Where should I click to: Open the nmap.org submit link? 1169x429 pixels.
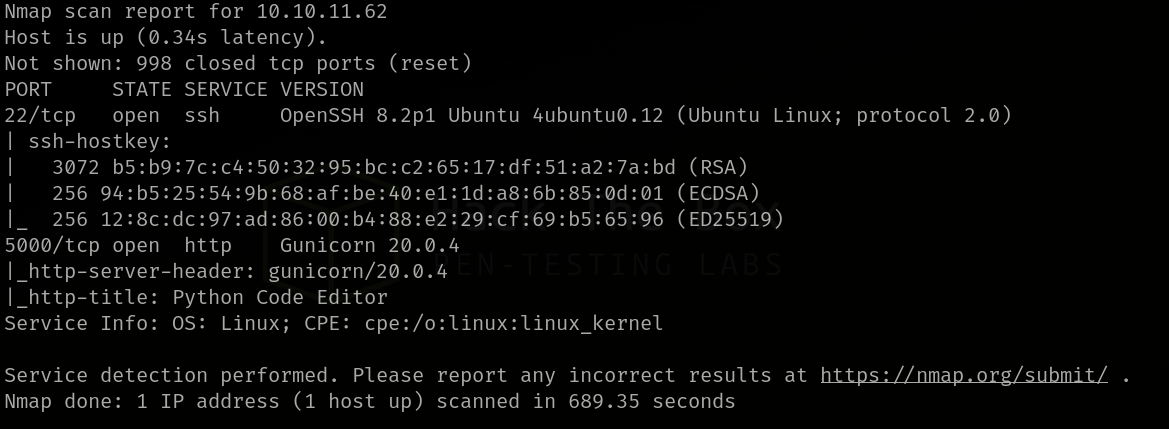tap(964, 376)
